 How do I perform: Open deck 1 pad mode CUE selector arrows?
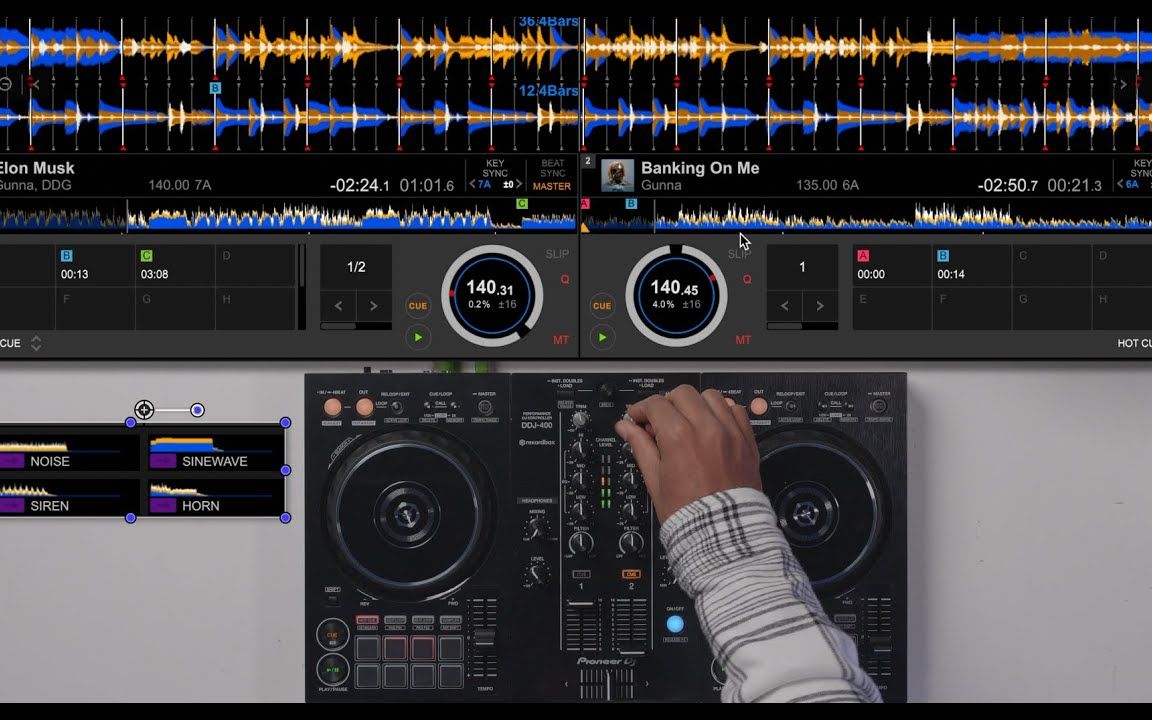click(35, 343)
